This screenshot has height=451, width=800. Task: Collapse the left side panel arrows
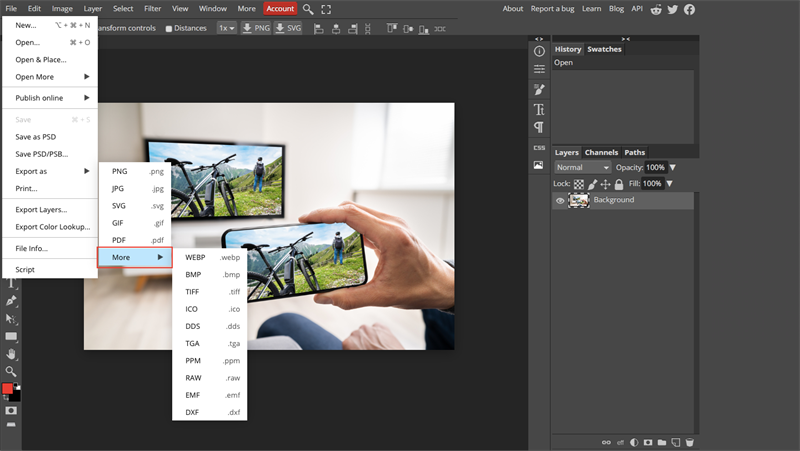coord(539,39)
